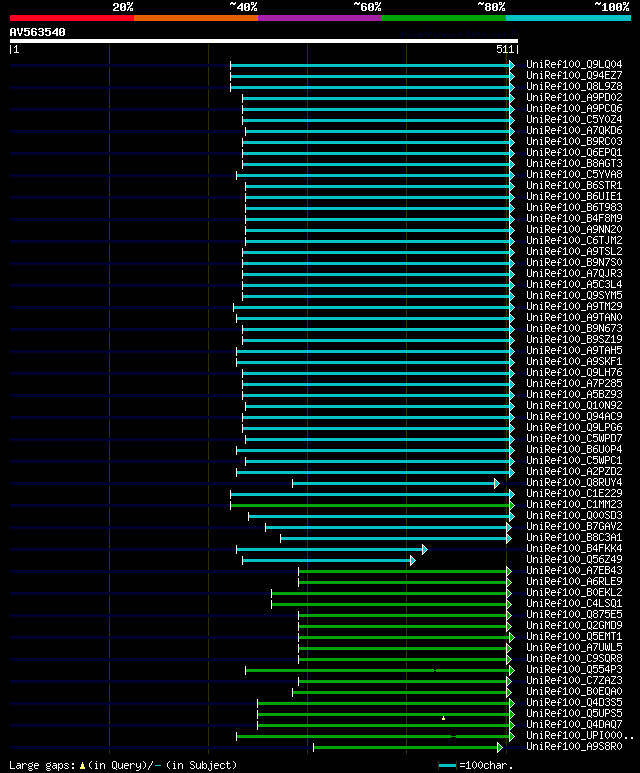Click the purple ~60% identity legend bar
Screen dimensions: 640x773
[320, 18]
